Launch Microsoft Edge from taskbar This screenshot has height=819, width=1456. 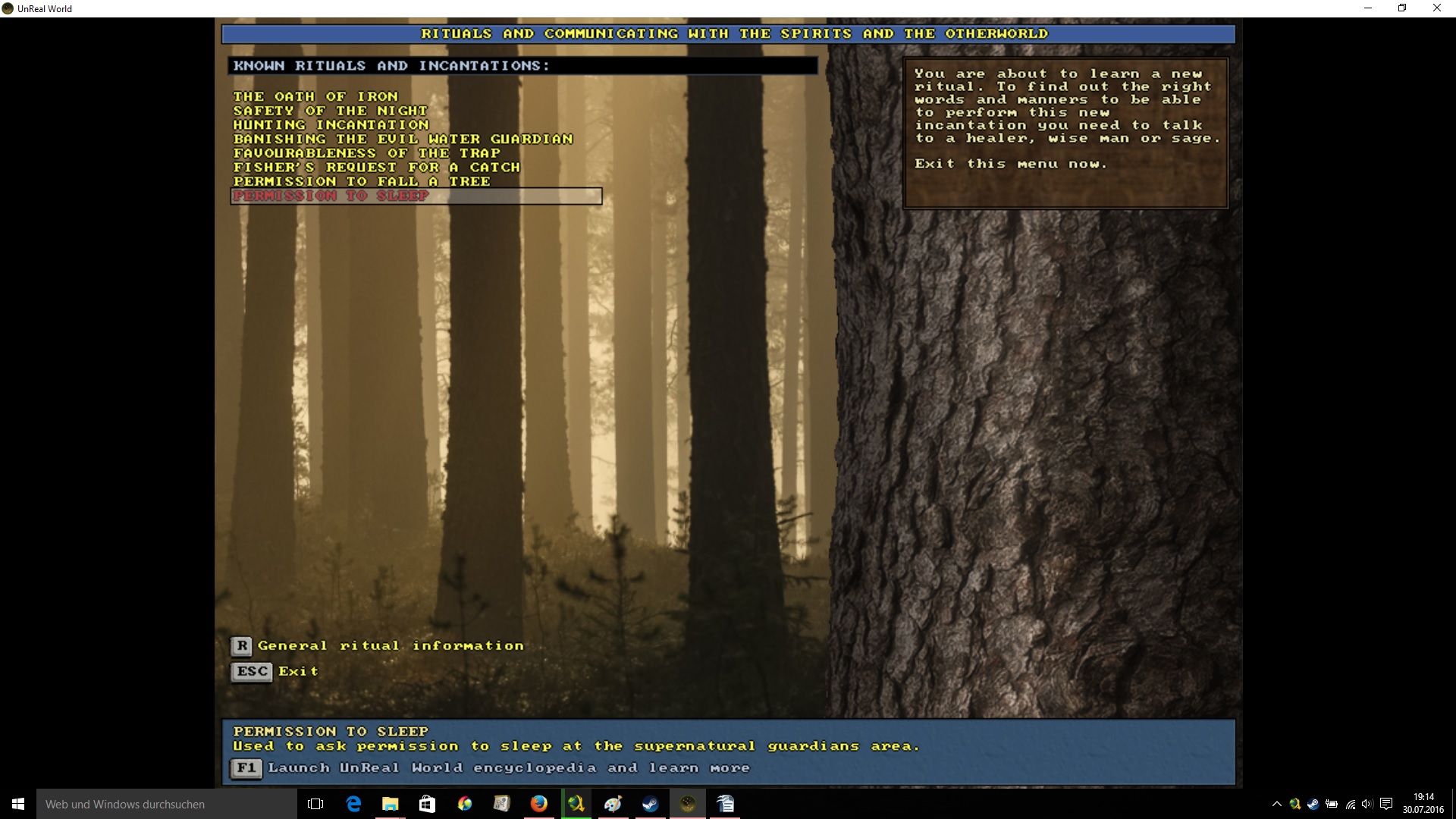(x=353, y=804)
